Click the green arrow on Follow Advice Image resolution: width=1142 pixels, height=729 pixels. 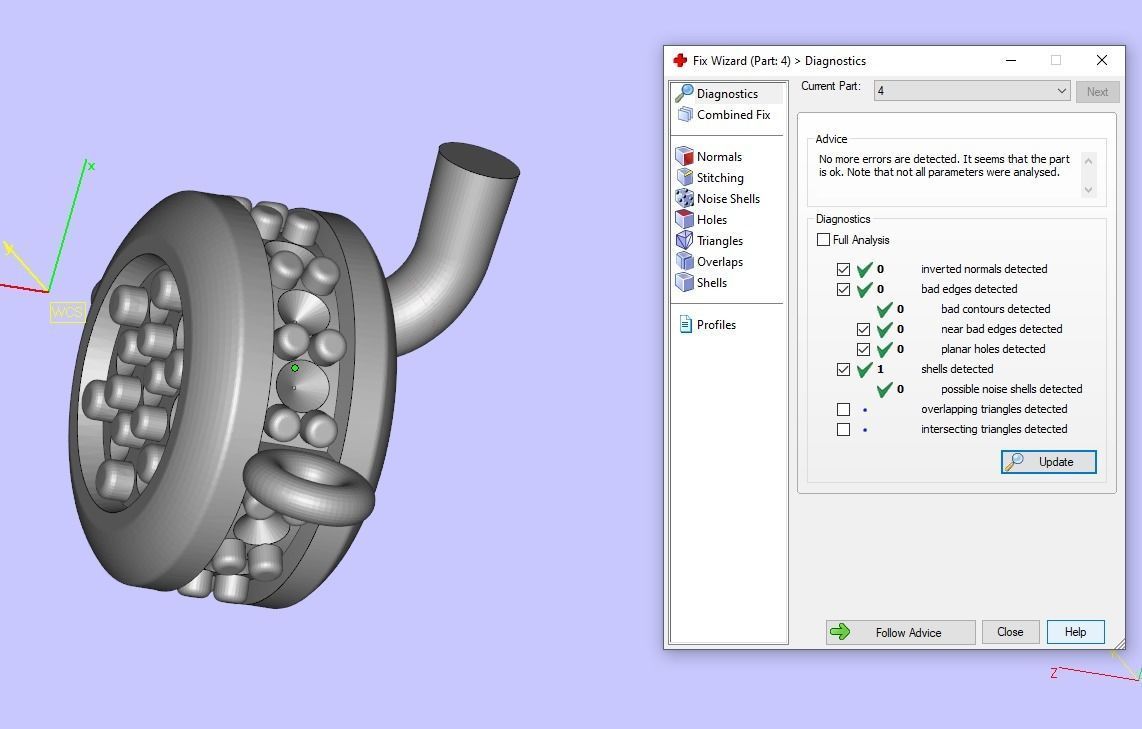pos(840,631)
